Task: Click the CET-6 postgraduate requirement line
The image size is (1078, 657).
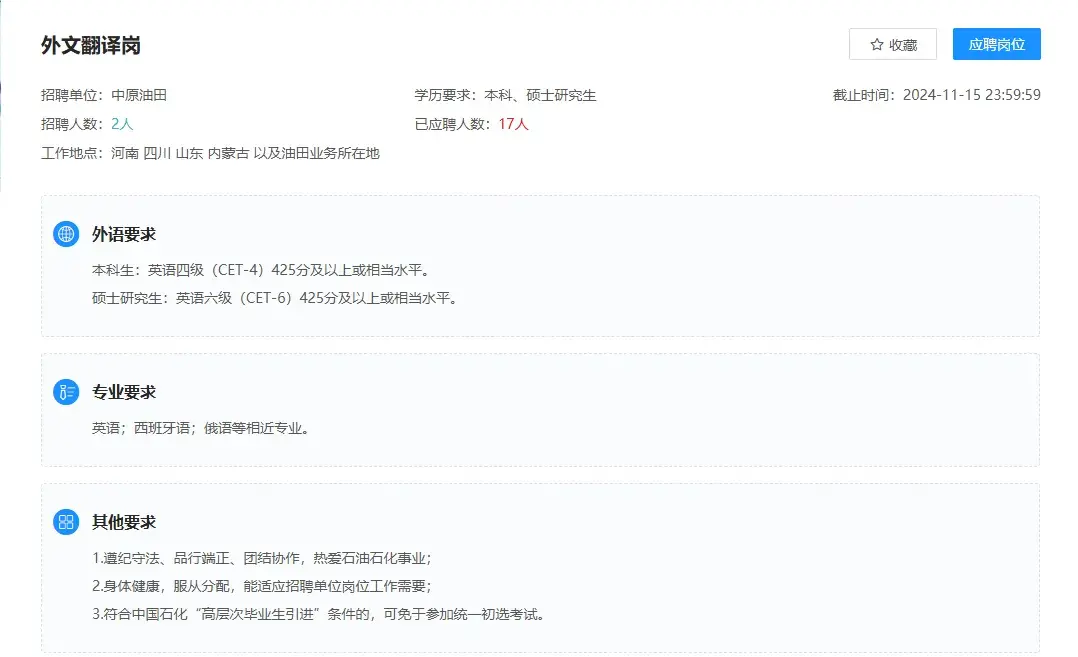Action: pos(275,298)
